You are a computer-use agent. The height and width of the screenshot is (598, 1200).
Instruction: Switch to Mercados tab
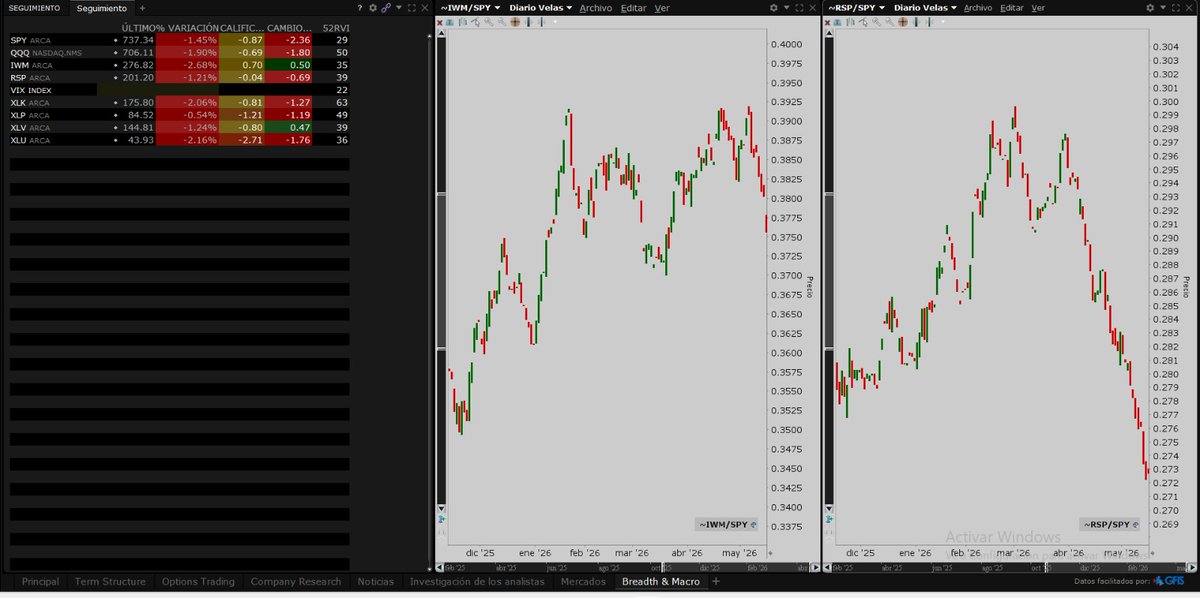click(x=583, y=581)
